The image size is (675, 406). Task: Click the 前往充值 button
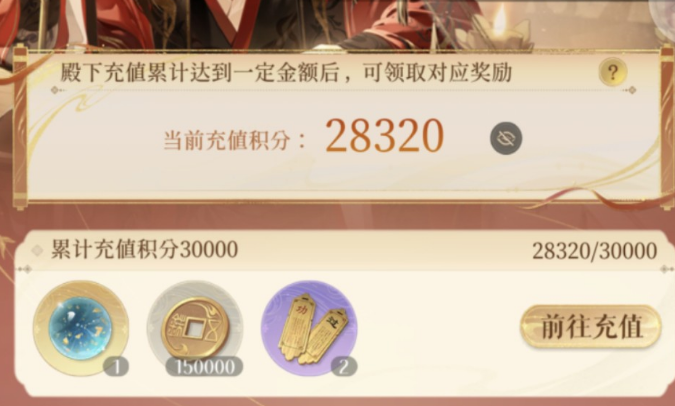(591, 326)
